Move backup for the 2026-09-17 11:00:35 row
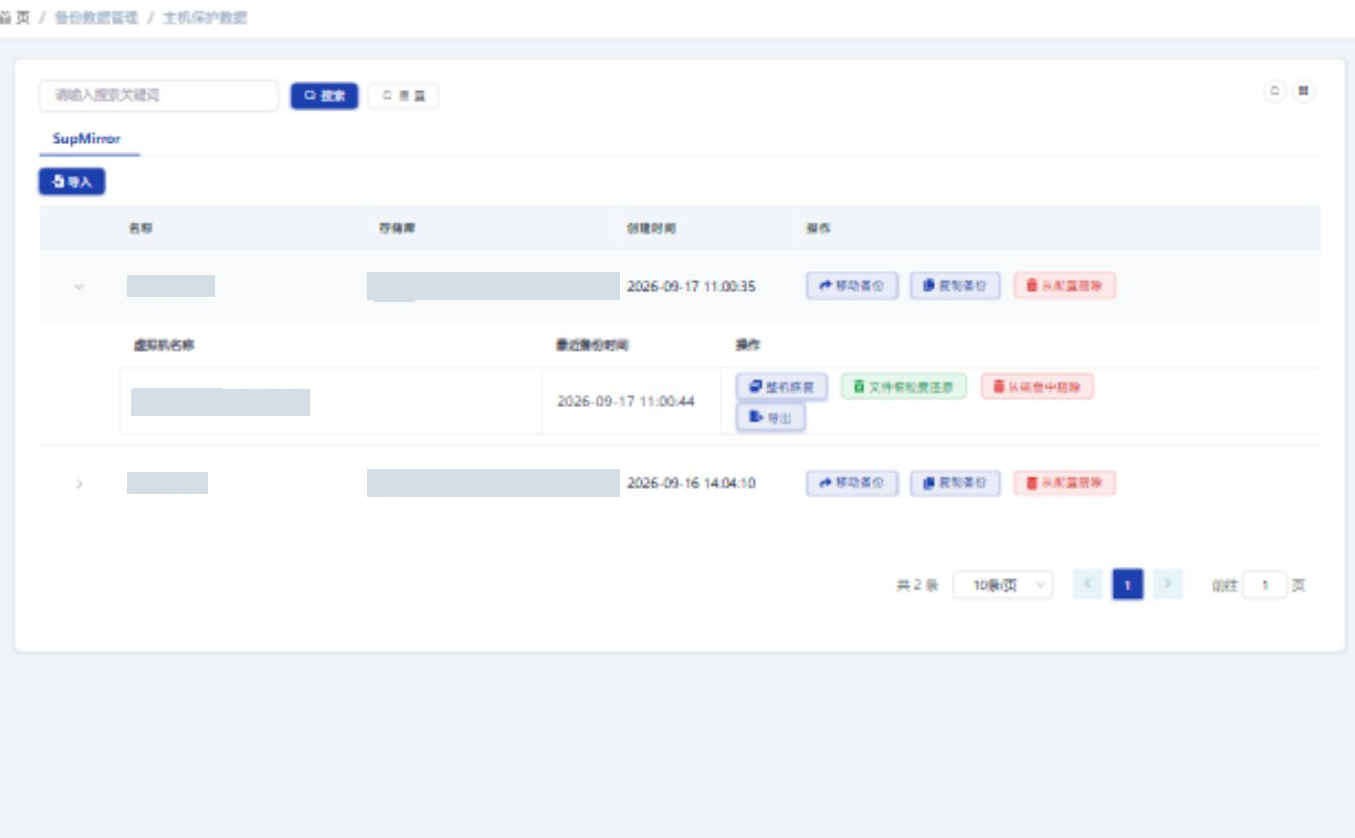This screenshot has width=1355, height=838. click(x=852, y=286)
